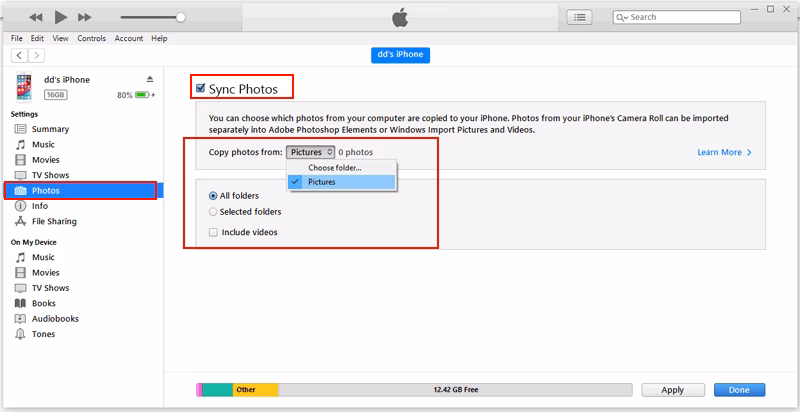Enable the Include videos checkbox
This screenshot has height=412, width=800.
[x=213, y=233]
